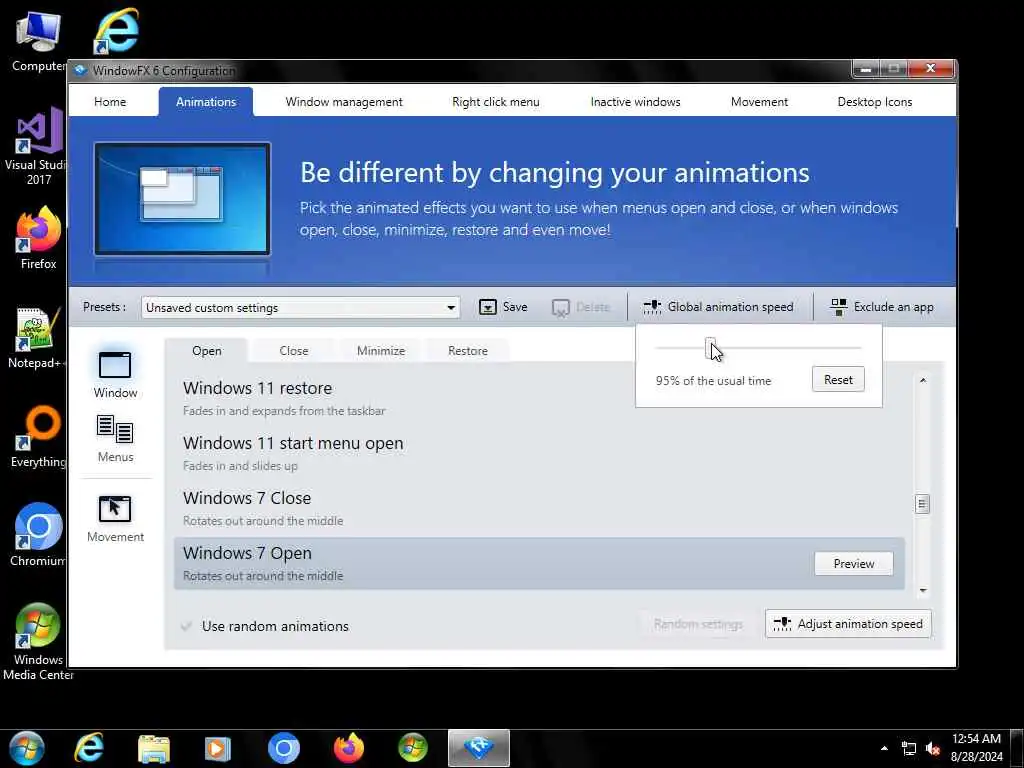Click Adjust animation speed button
The width and height of the screenshot is (1024, 768).
[848, 624]
